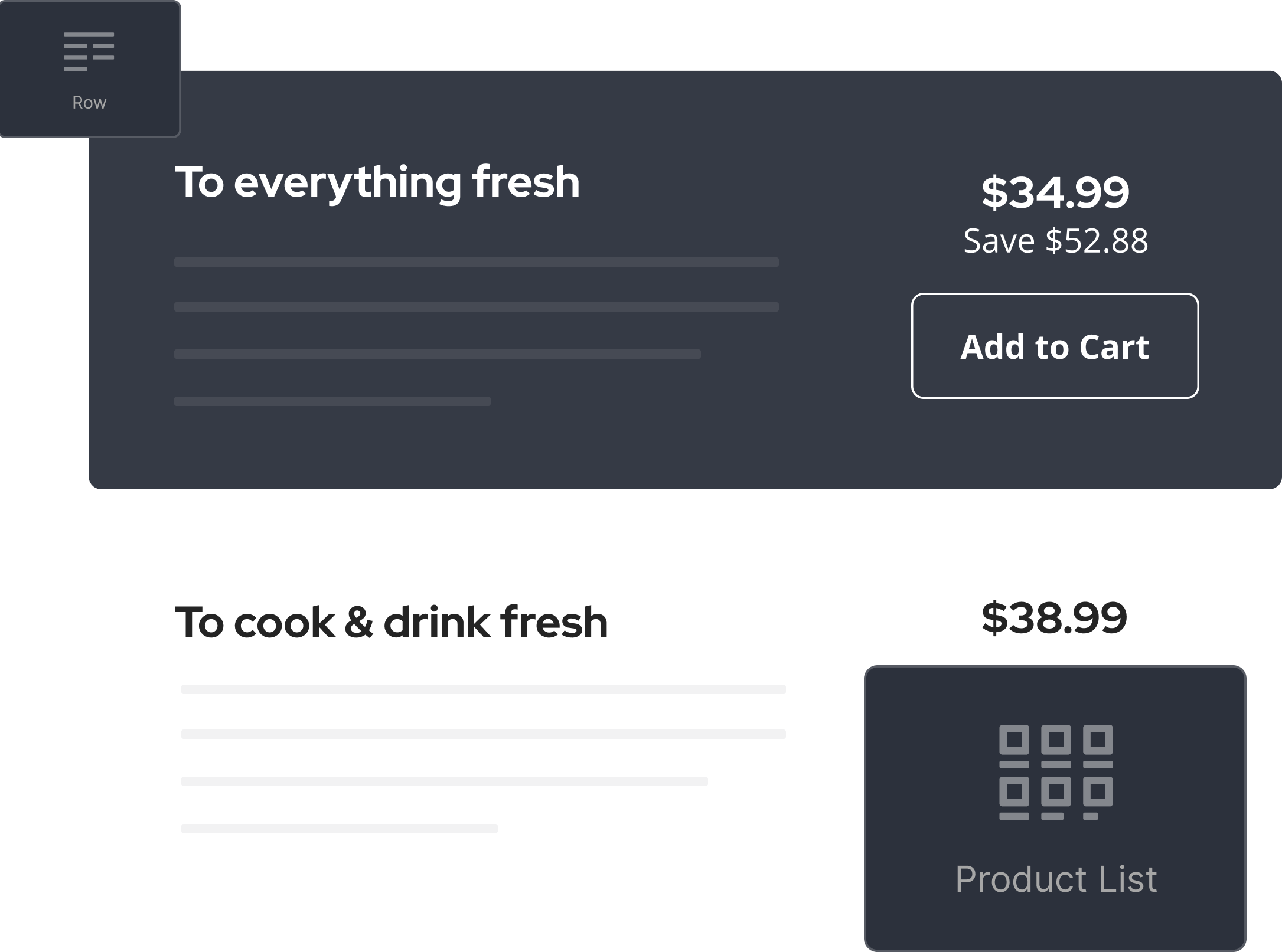Image resolution: width=1282 pixels, height=952 pixels.
Task: Click third placeholder line in the dark card
Action: pyautogui.click(x=438, y=354)
